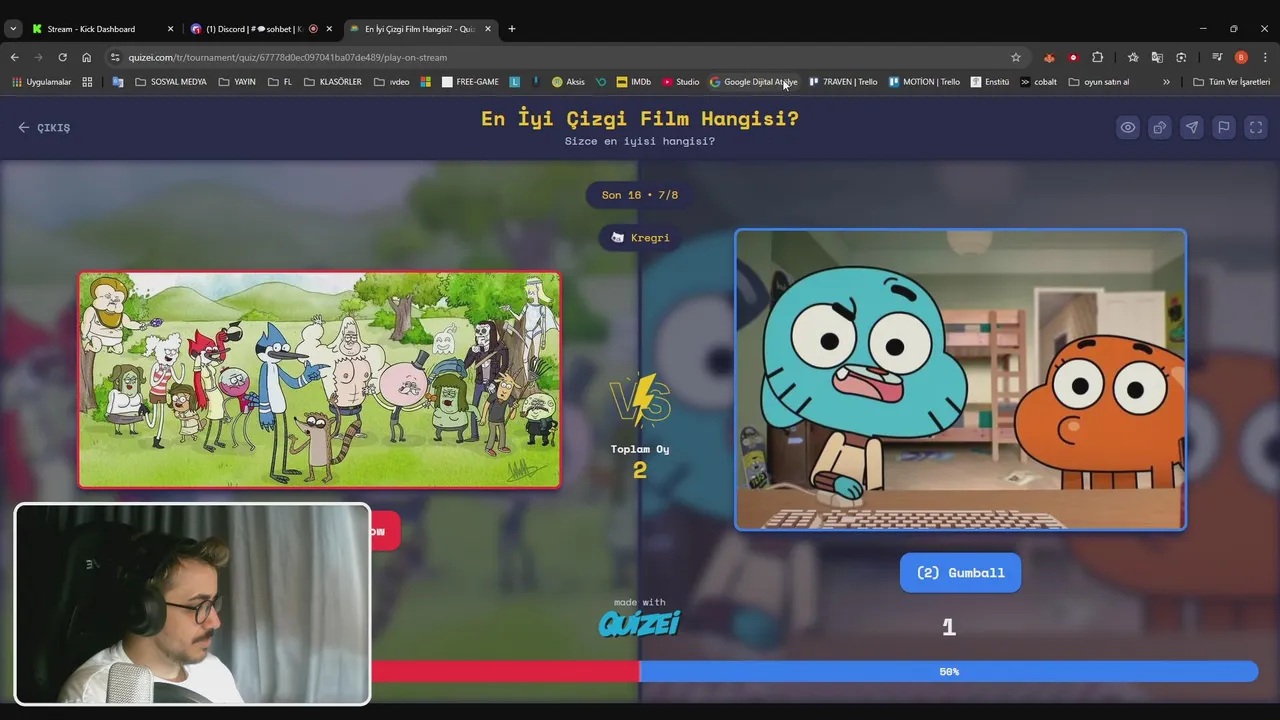This screenshot has width=1280, height=720.
Task: Open the MOTION | Trello bookmark
Action: coord(924,82)
